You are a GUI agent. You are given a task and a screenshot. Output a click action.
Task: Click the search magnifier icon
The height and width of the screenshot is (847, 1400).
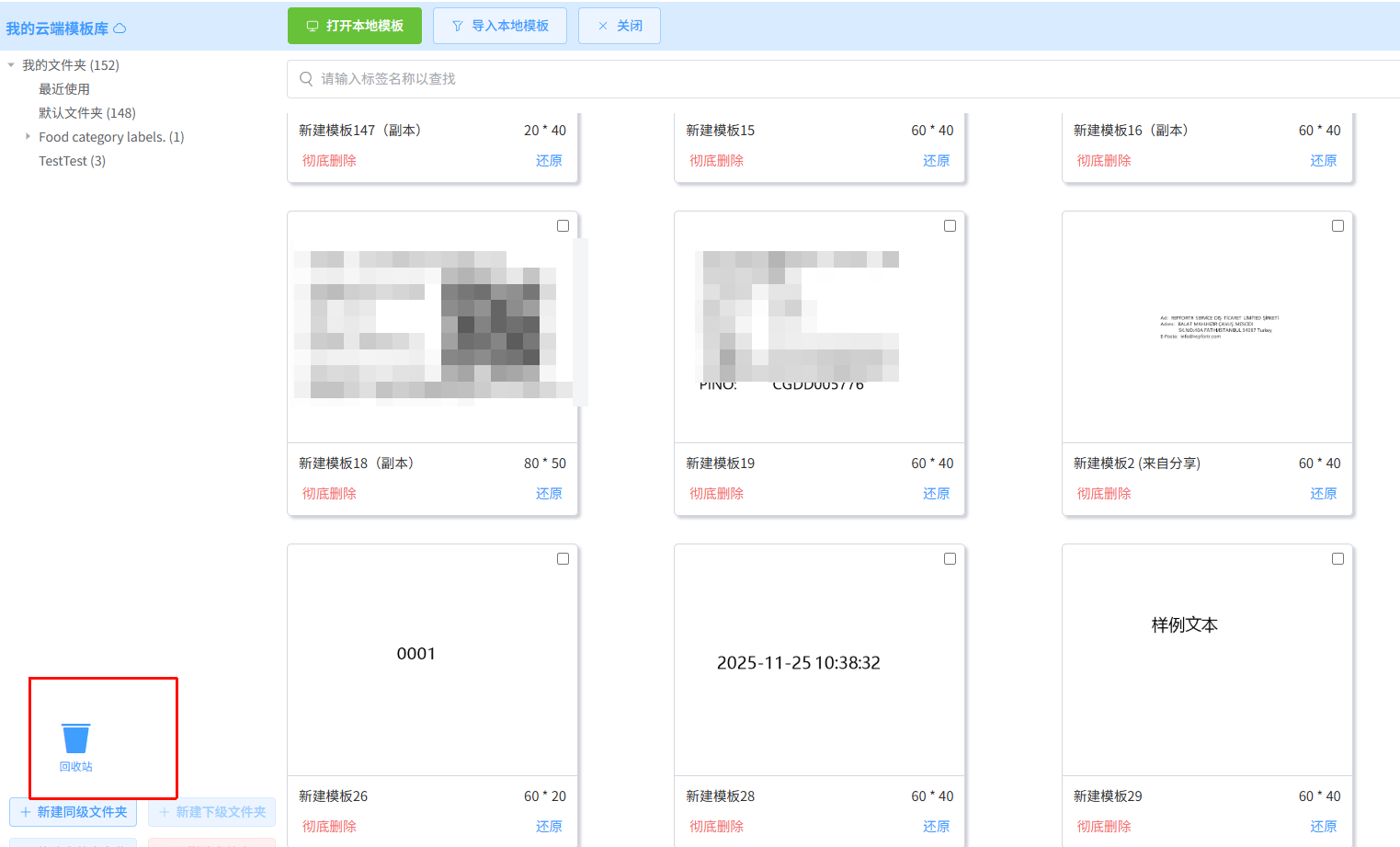pyautogui.click(x=306, y=79)
